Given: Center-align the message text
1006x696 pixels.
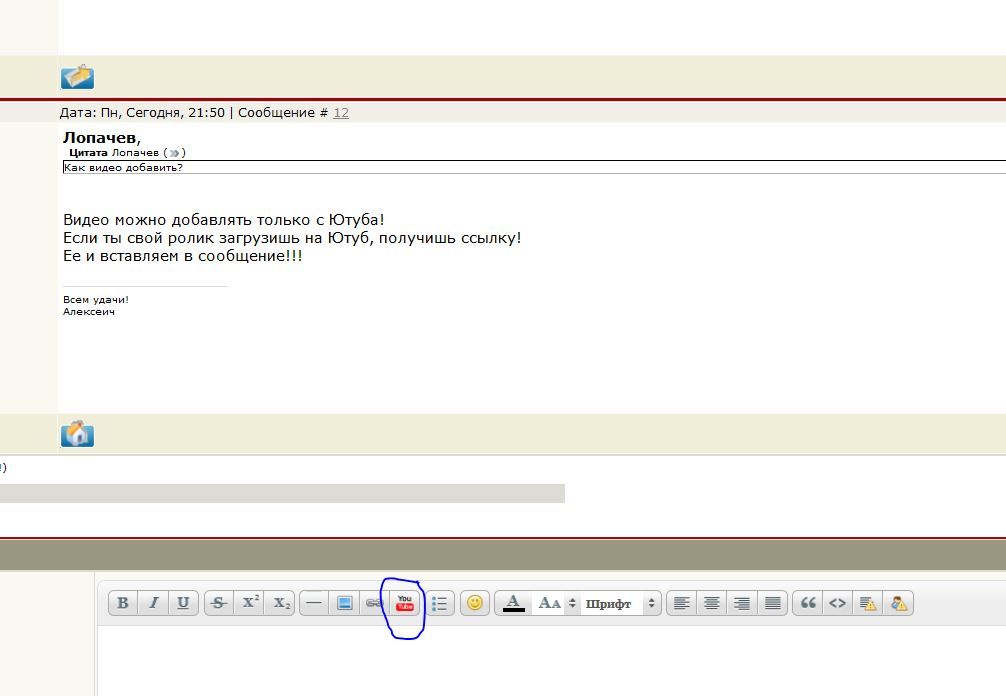Looking at the screenshot, I should pyautogui.click(x=712, y=603).
